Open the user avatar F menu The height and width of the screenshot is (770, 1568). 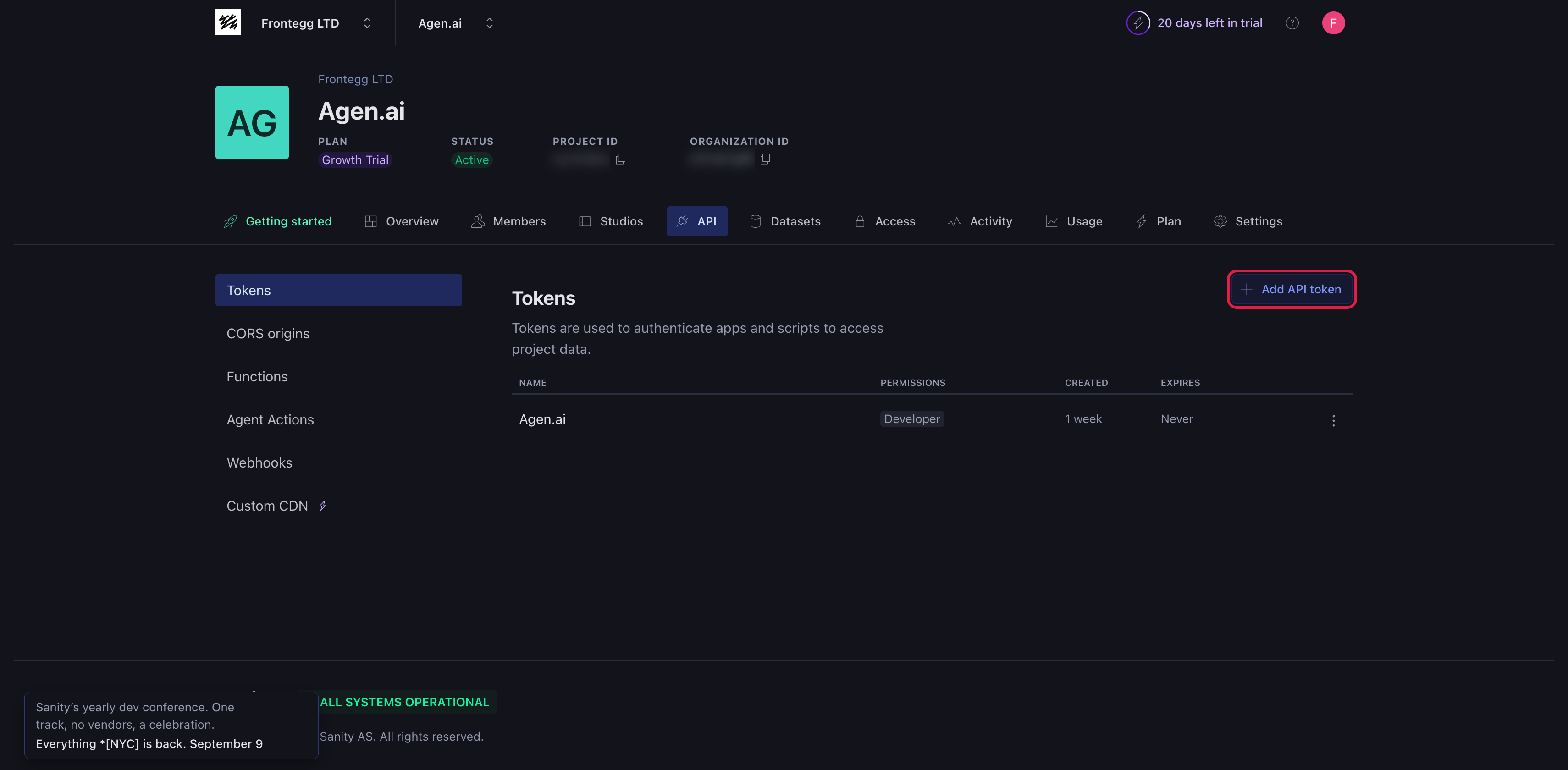pos(1333,23)
